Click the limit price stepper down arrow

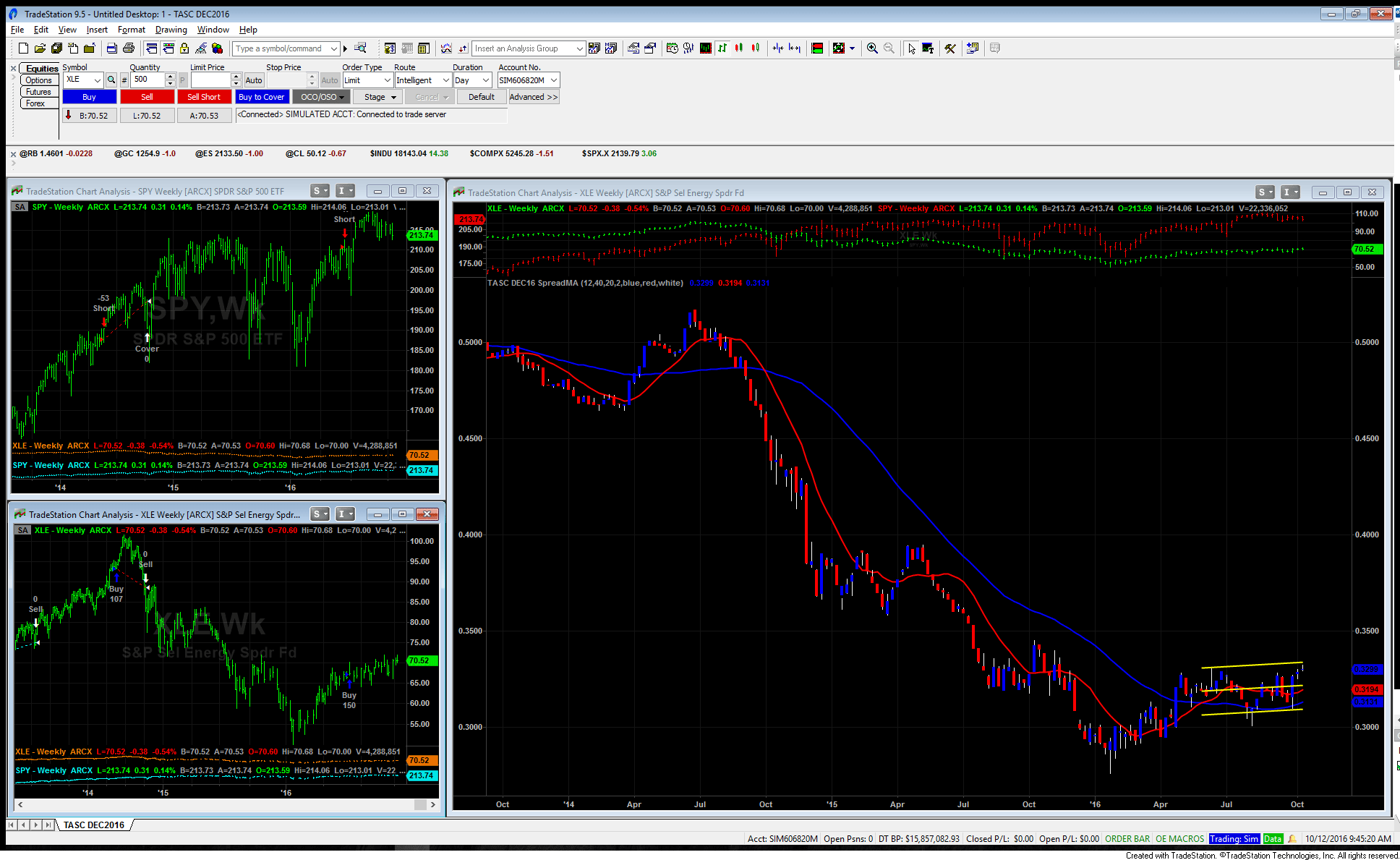[x=236, y=84]
